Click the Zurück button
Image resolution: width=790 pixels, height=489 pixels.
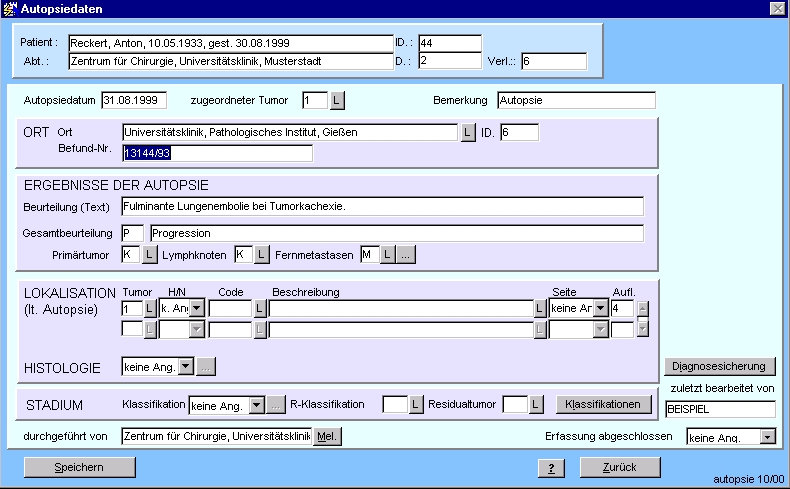pos(620,467)
